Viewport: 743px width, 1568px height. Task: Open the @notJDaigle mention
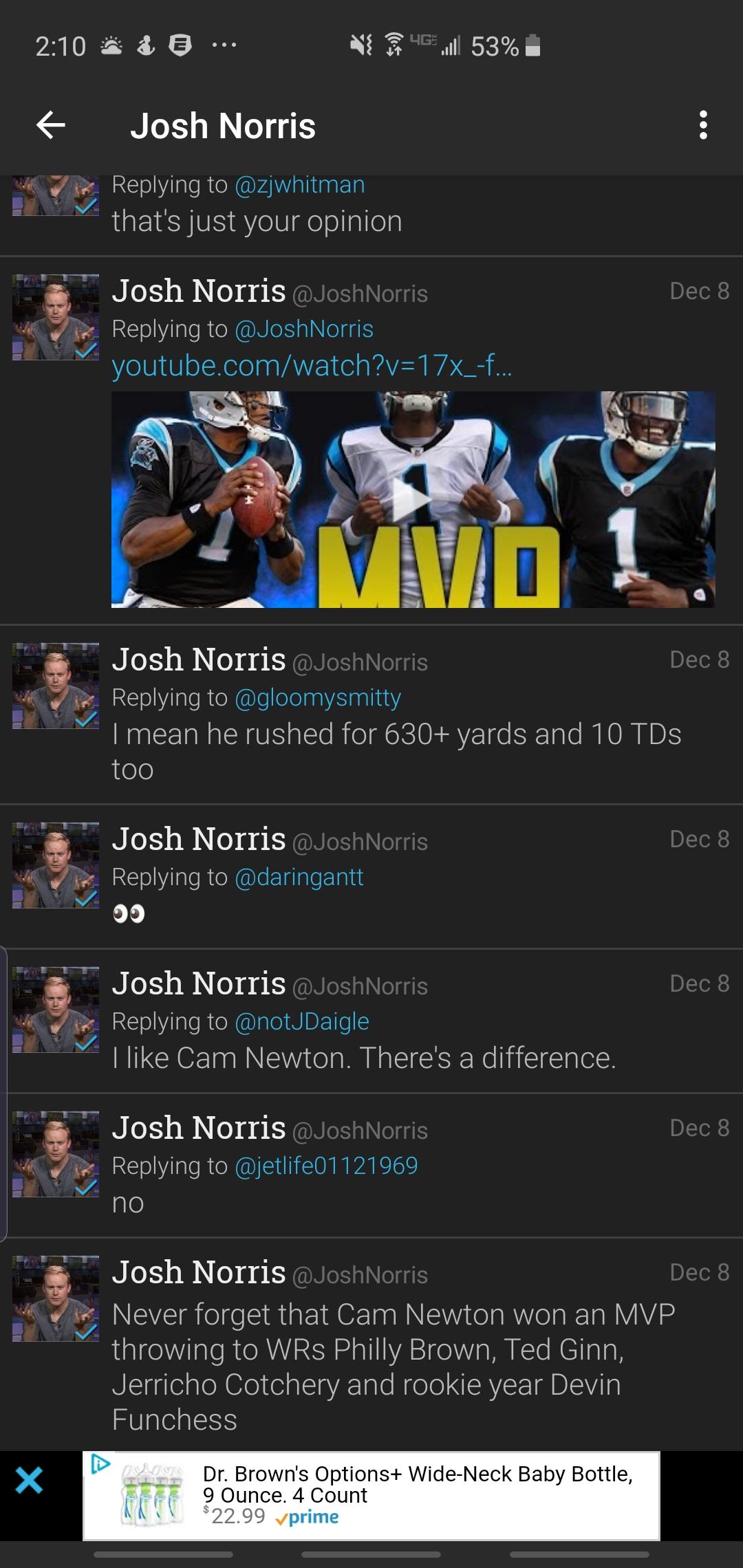(301, 1021)
